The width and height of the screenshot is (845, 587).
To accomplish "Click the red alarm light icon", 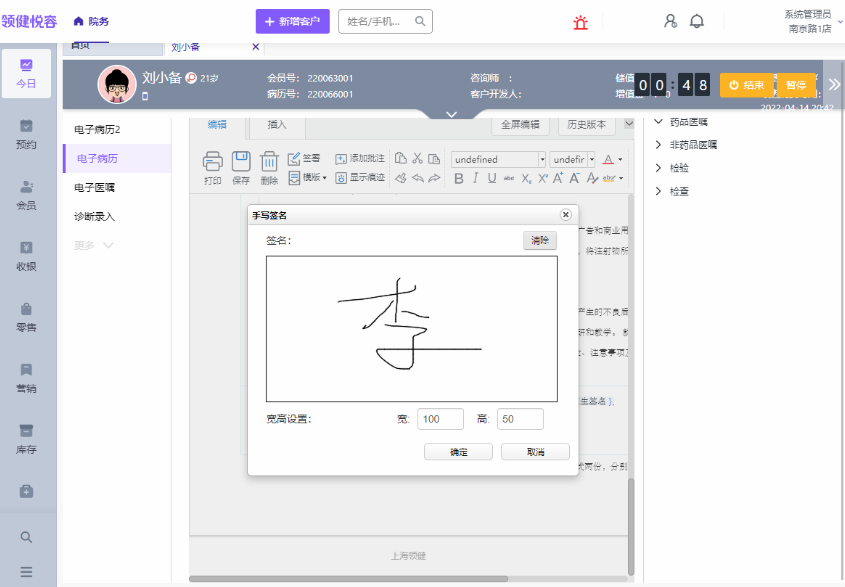I will 580,22.
